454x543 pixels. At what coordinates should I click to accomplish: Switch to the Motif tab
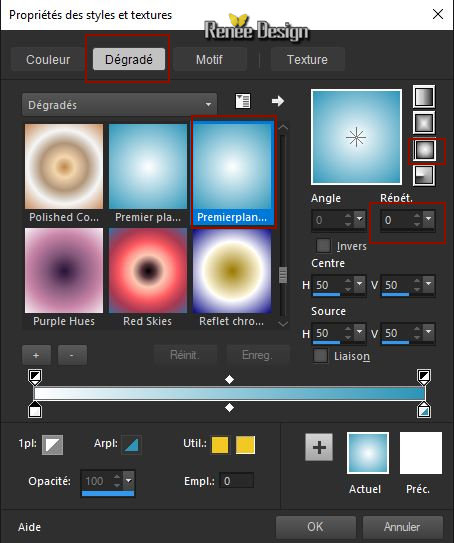pyautogui.click(x=209, y=60)
